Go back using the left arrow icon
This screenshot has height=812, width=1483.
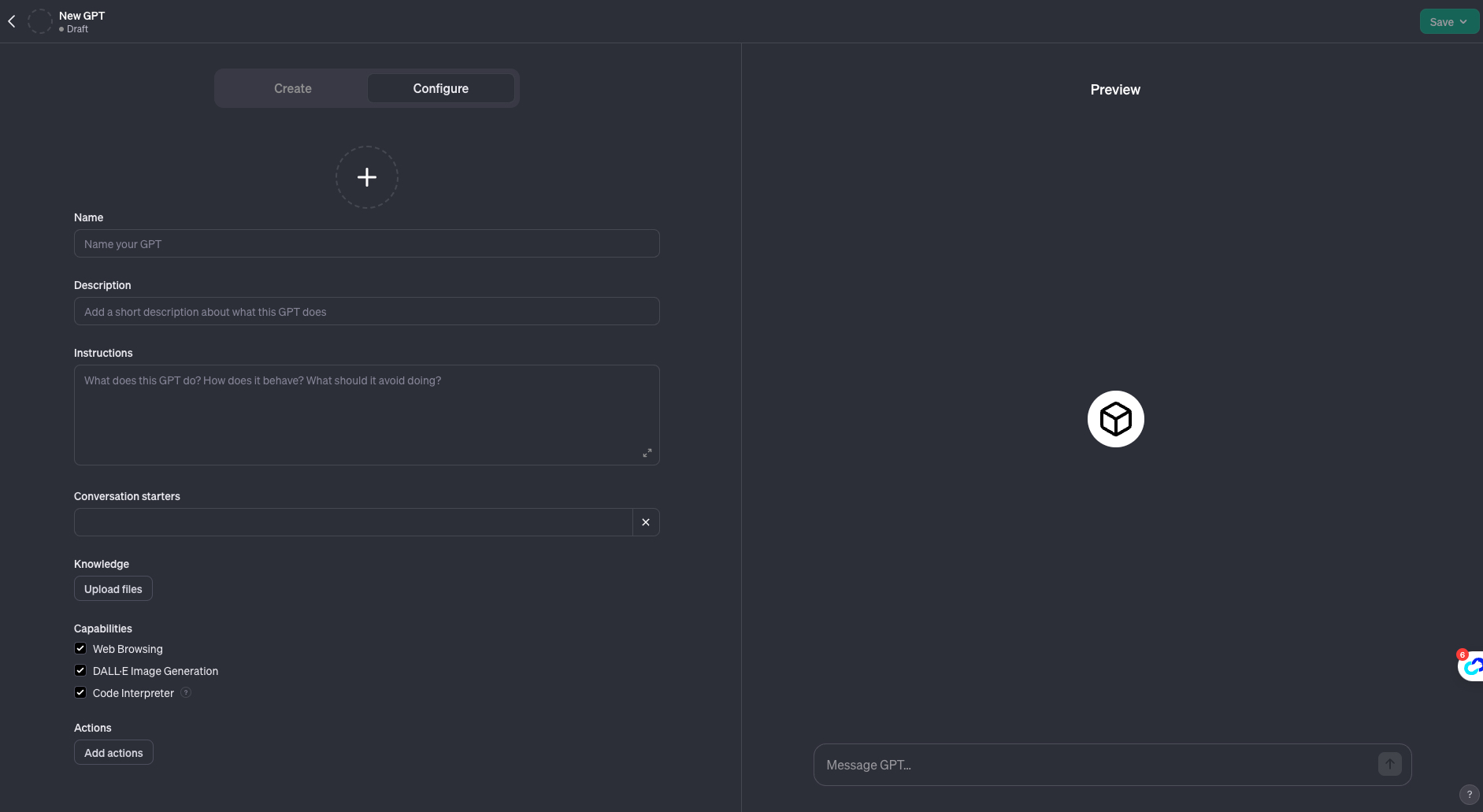(12, 21)
